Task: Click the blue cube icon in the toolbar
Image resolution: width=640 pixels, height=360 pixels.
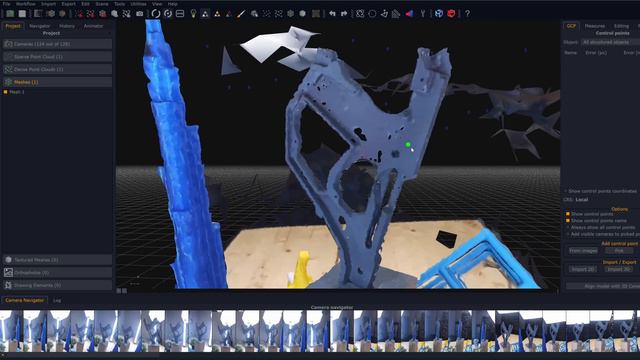Action: click(x=439, y=13)
